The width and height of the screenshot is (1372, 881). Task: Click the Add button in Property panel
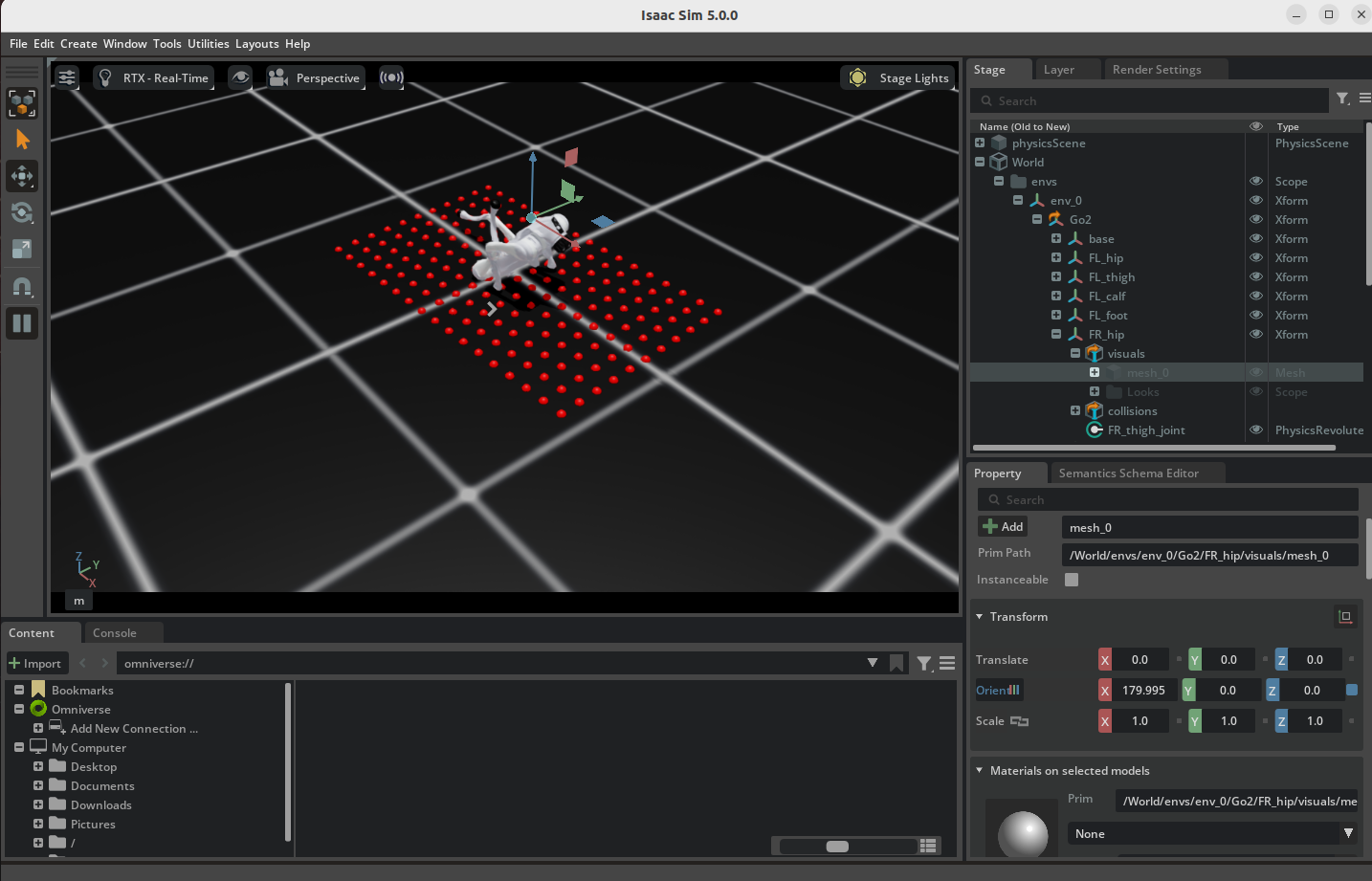pyautogui.click(x=1003, y=526)
